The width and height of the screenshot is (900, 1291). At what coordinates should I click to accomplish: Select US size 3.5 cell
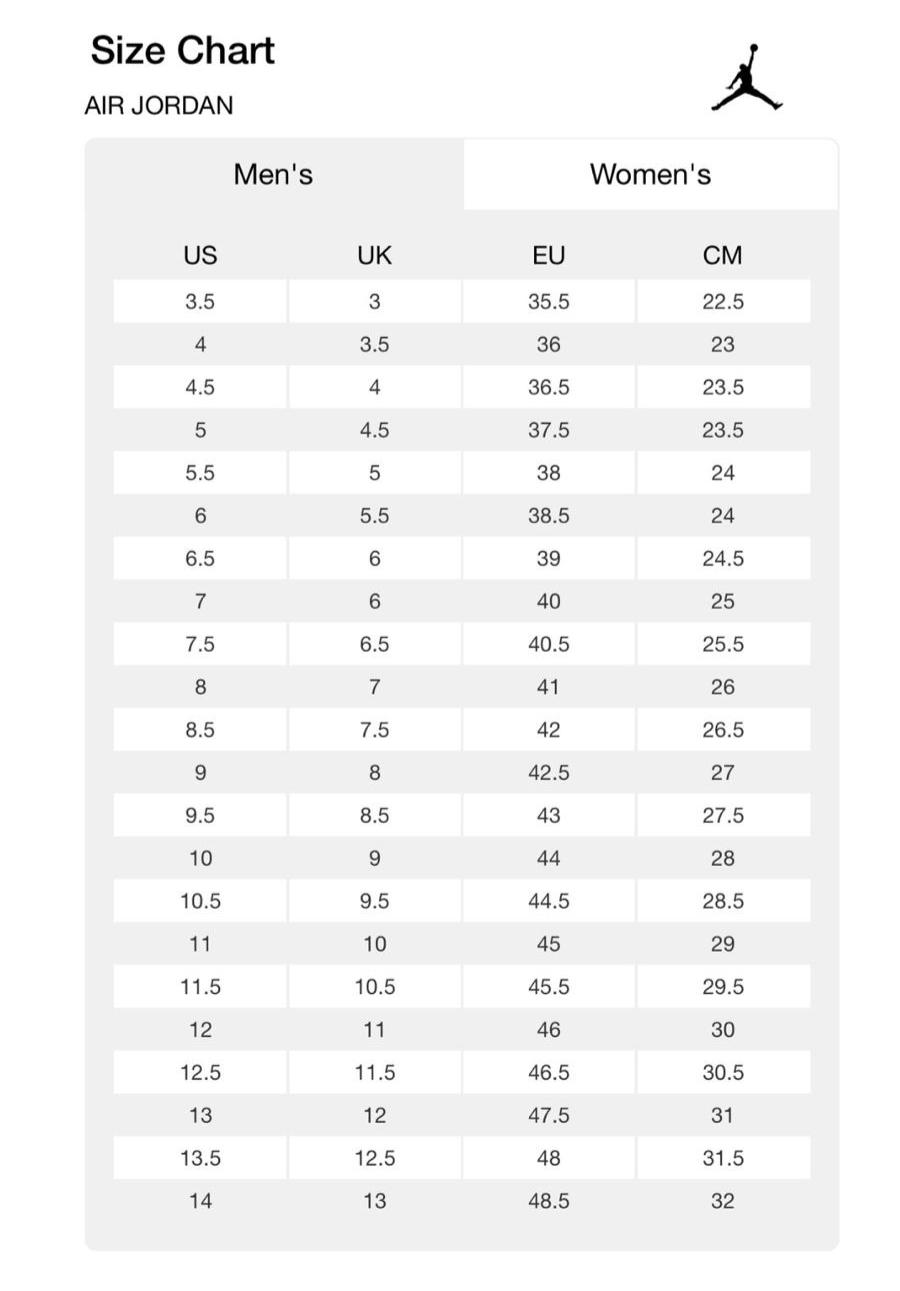pos(200,301)
